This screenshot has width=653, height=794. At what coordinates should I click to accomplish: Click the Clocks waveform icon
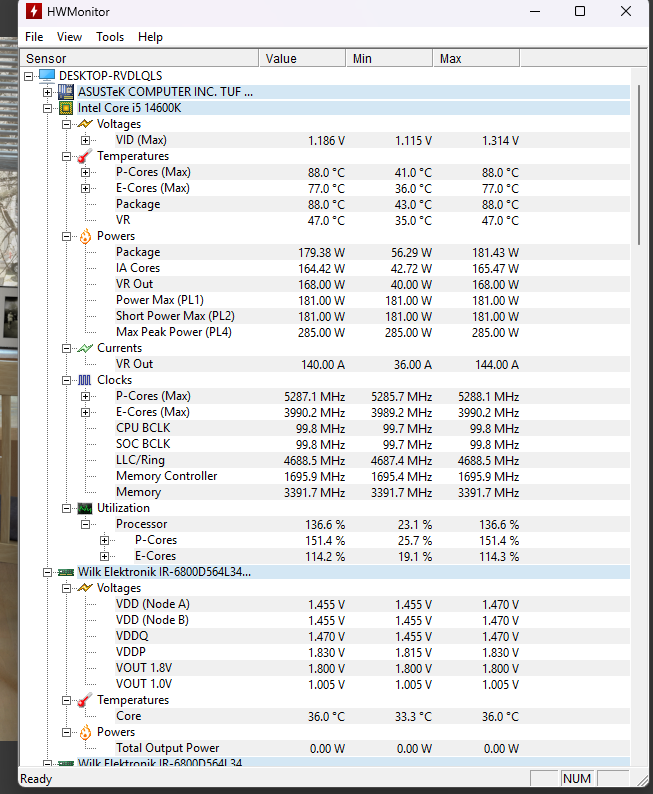tap(85, 380)
